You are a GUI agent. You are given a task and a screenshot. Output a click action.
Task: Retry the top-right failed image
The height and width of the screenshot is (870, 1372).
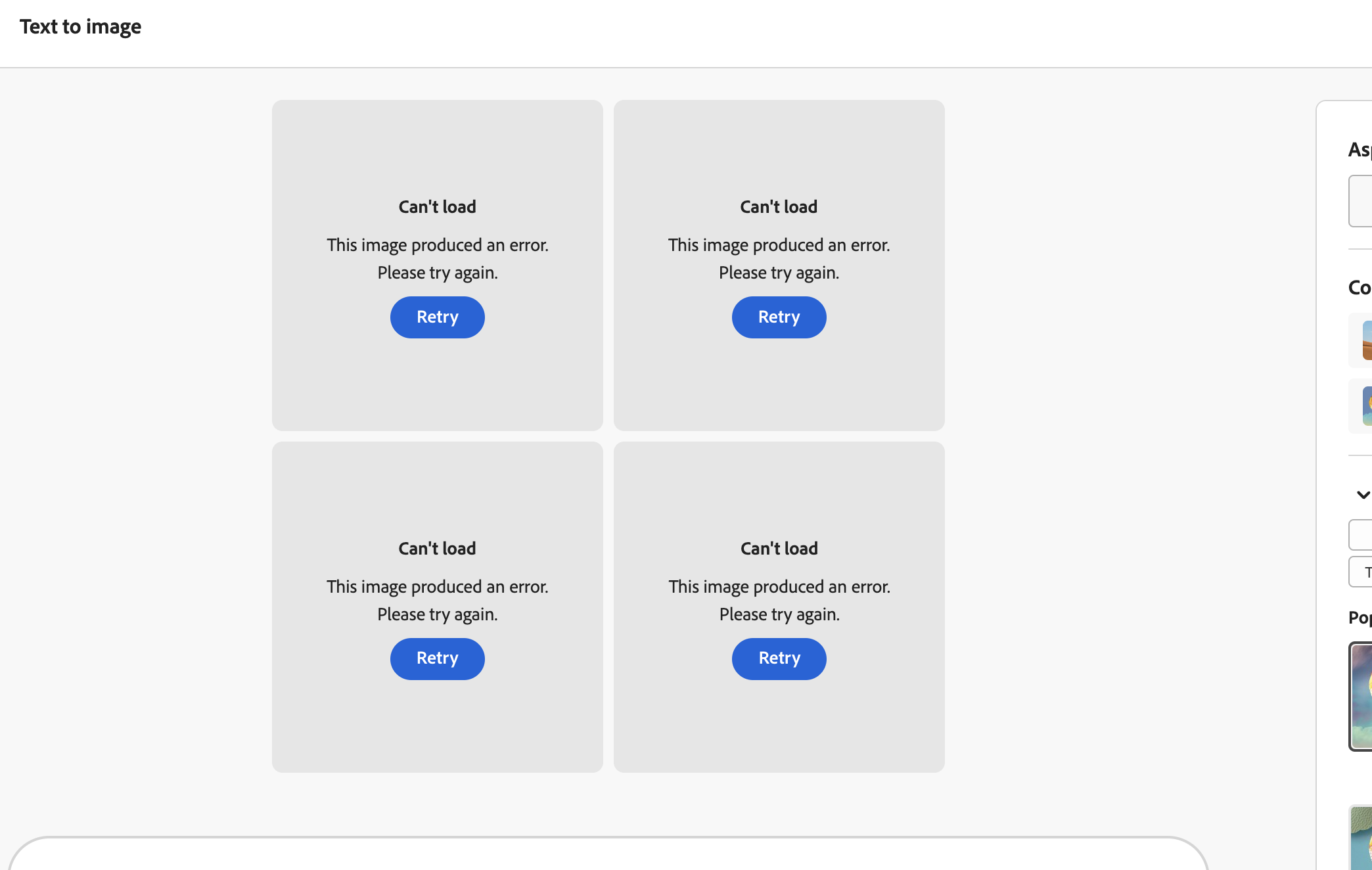[x=779, y=317]
